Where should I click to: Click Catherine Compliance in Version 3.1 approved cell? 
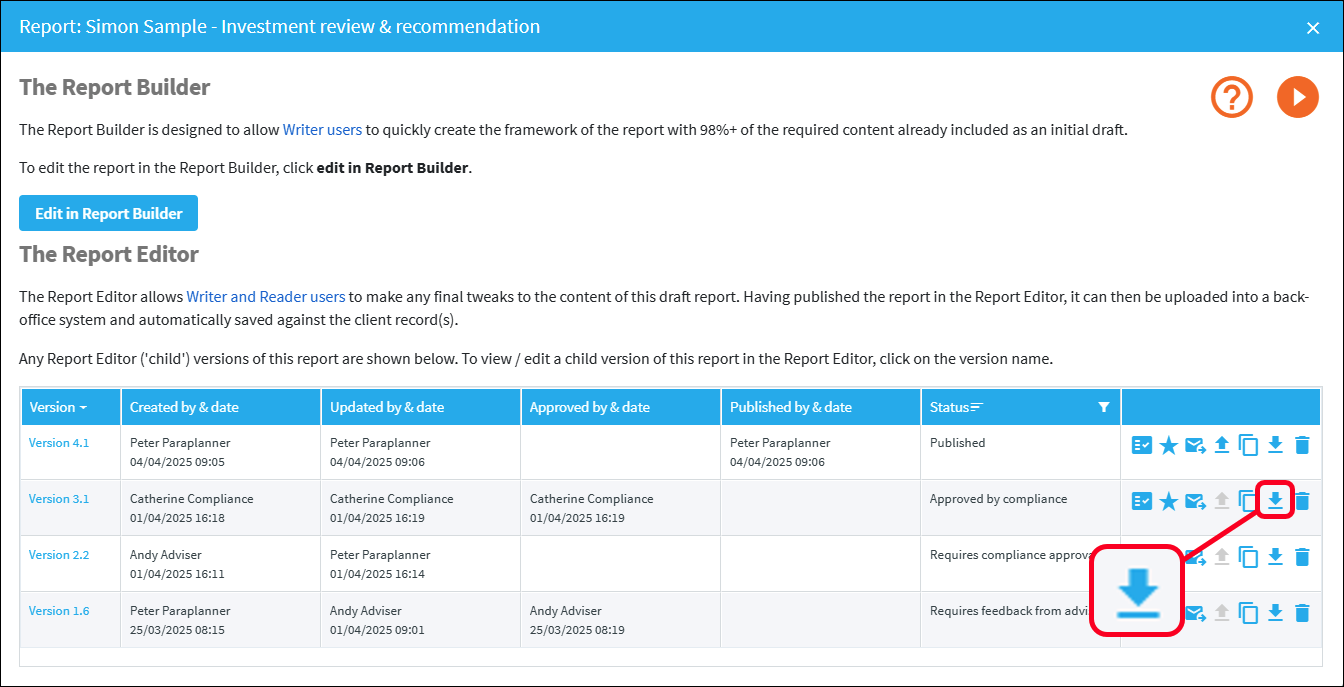tap(591, 499)
